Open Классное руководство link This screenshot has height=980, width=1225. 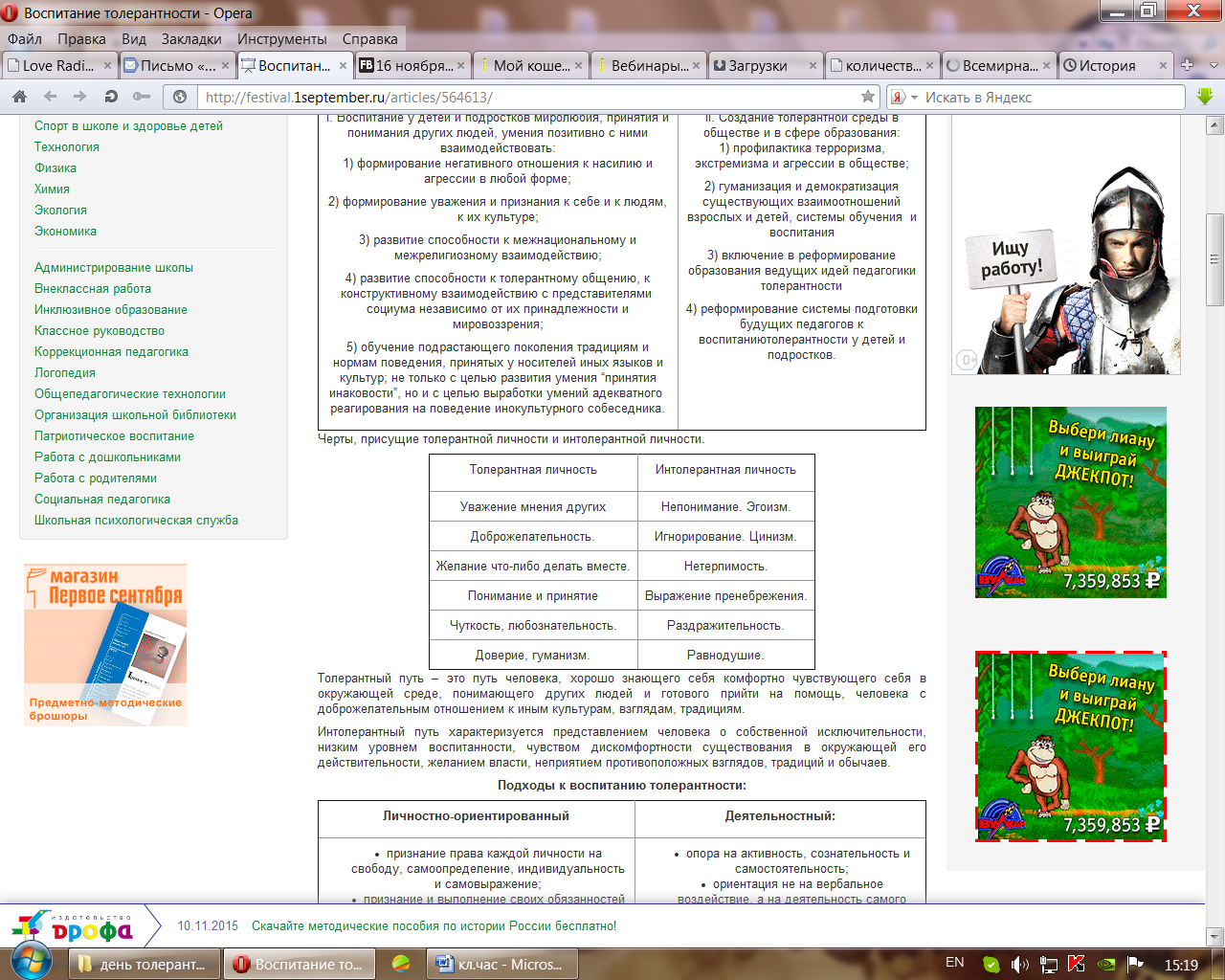point(100,330)
